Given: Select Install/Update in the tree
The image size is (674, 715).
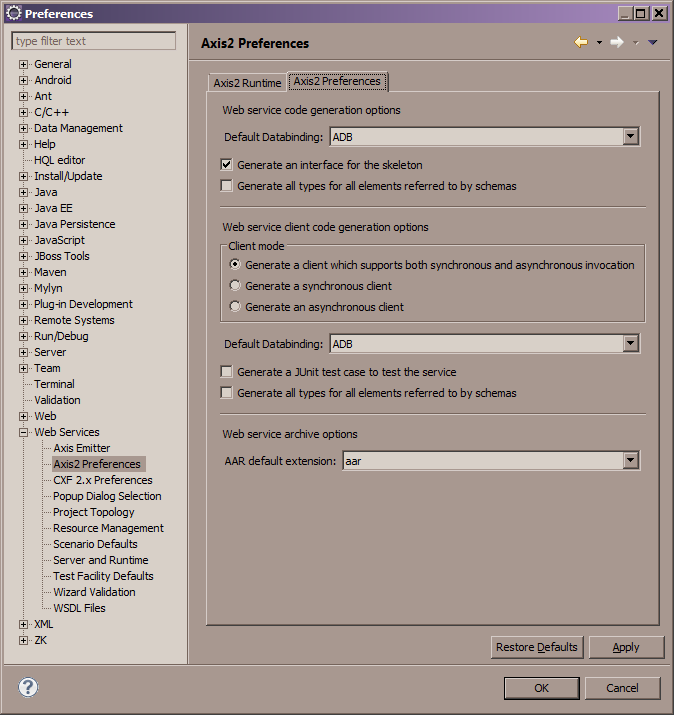Looking at the screenshot, I should 68,176.
